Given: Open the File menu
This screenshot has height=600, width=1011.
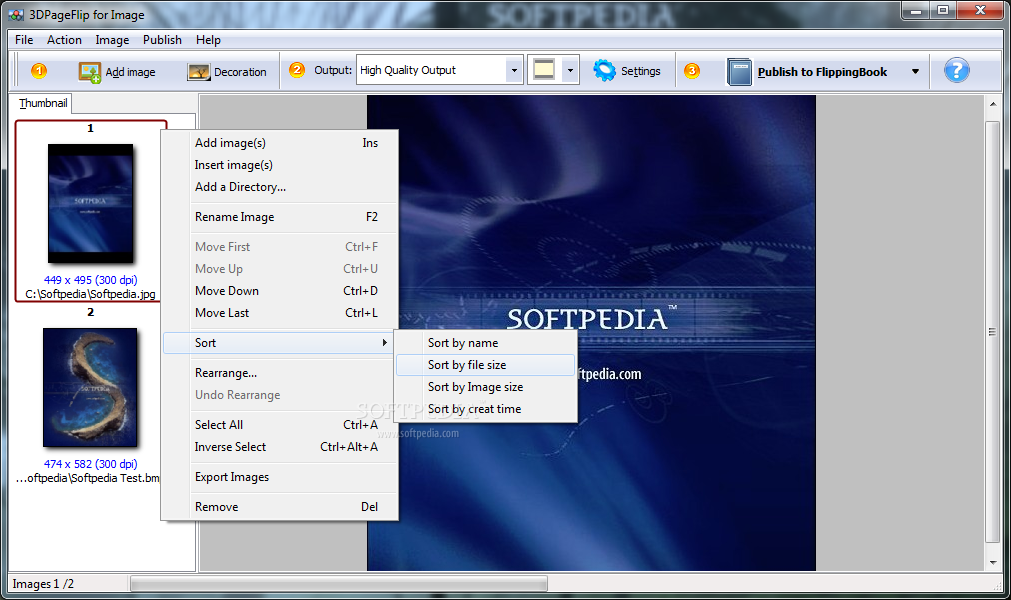Looking at the screenshot, I should click(x=24, y=39).
